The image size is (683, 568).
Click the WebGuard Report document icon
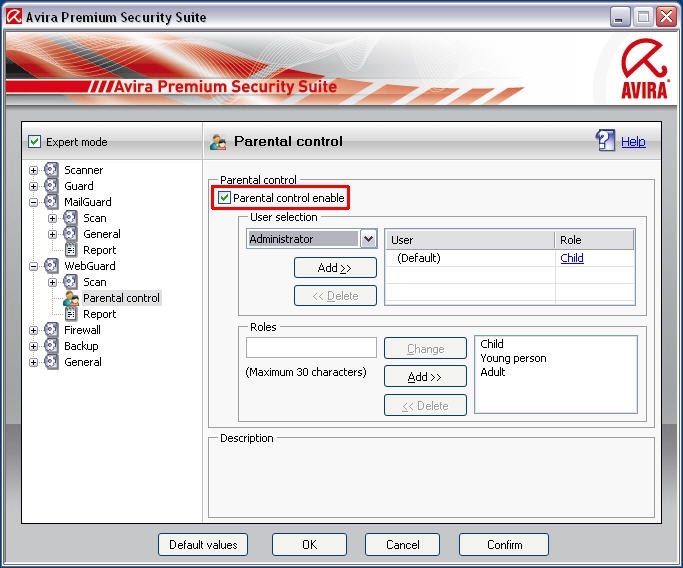click(71, 314)
